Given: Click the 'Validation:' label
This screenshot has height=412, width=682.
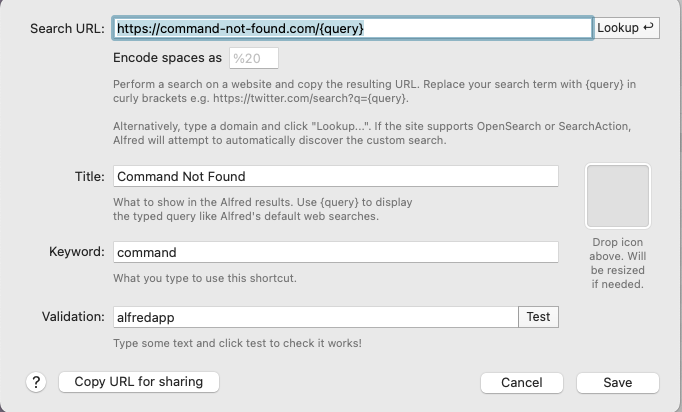Looking at the screenshot, I should pos(73,317).
